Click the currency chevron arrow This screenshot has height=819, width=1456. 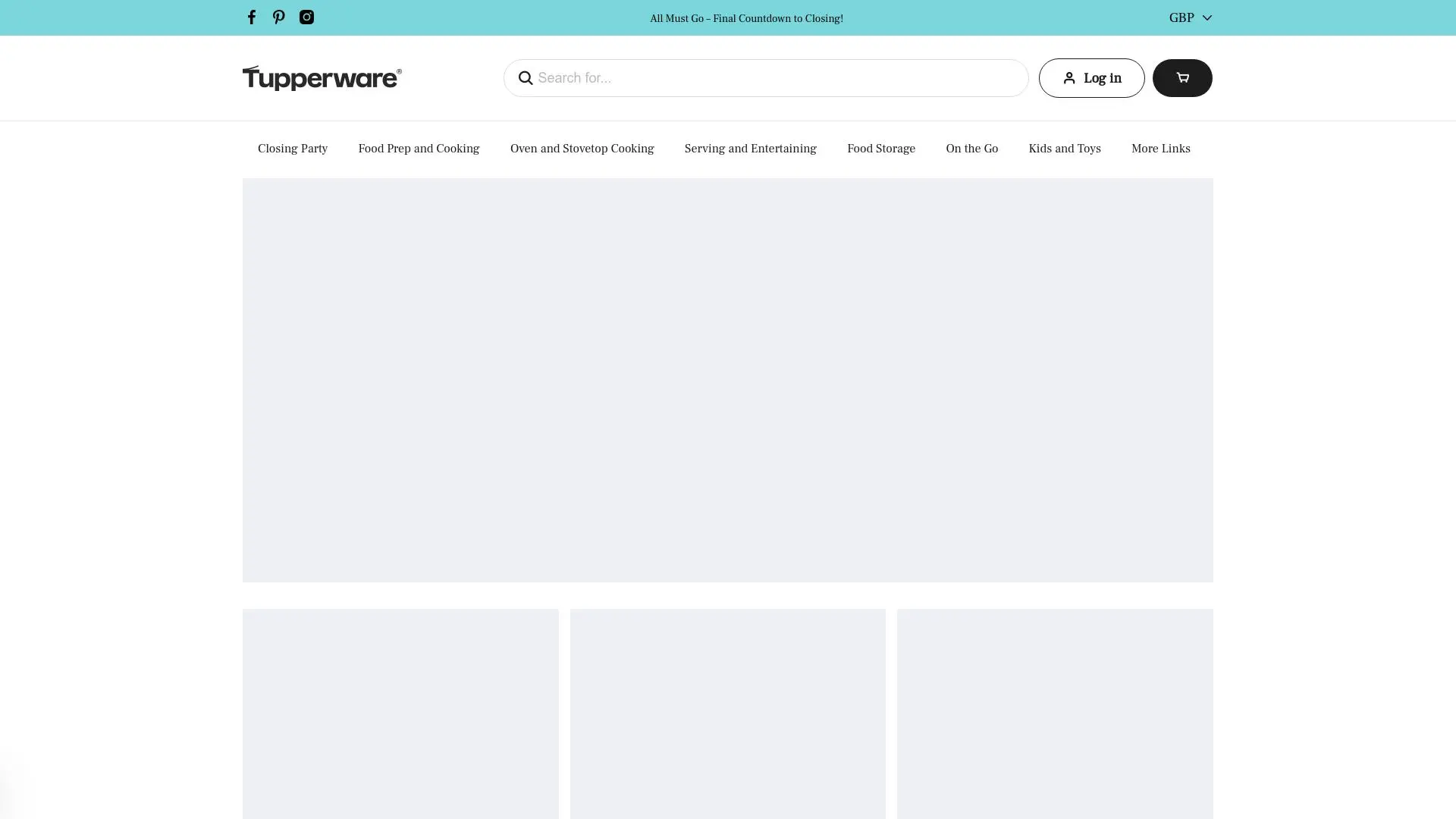click(x=1207, y=17)
